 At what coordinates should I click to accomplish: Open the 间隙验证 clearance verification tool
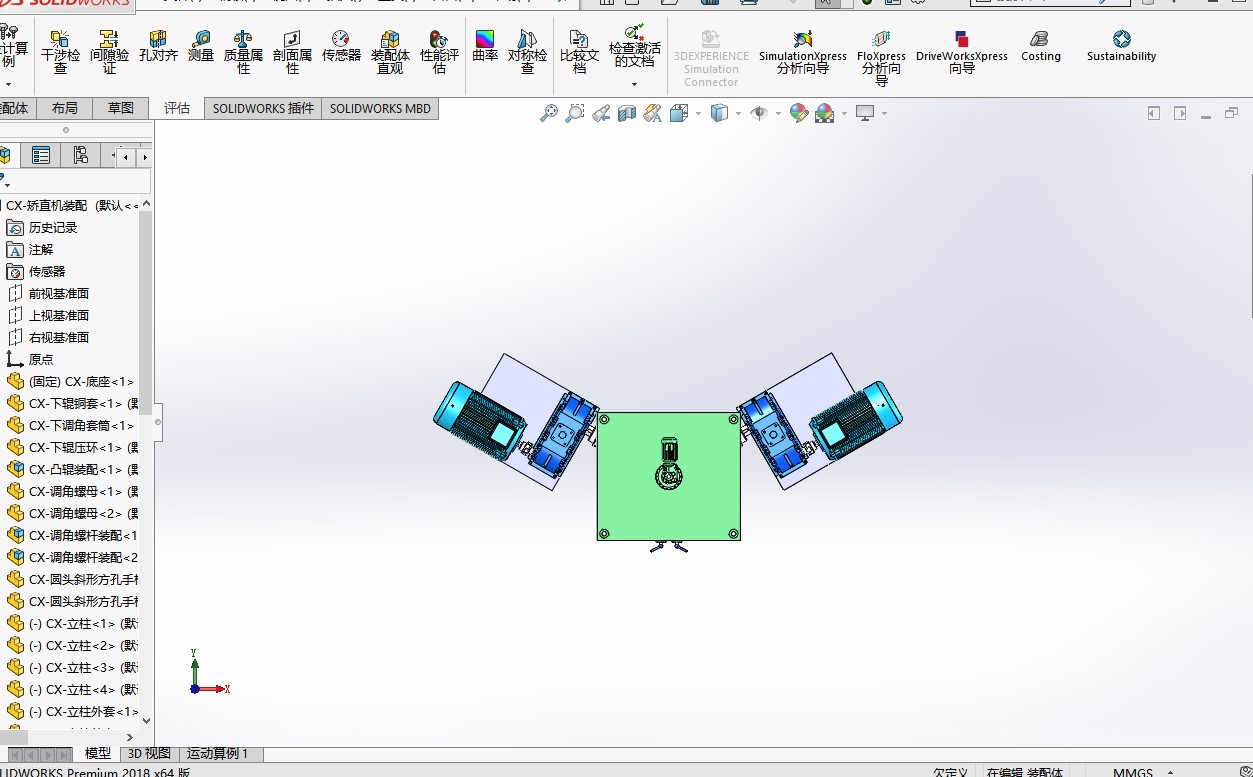(x=109, y=52)
